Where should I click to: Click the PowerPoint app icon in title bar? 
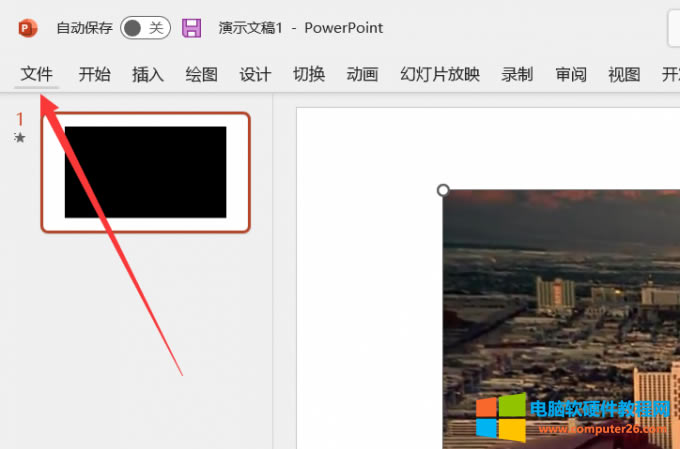[27, 28]
